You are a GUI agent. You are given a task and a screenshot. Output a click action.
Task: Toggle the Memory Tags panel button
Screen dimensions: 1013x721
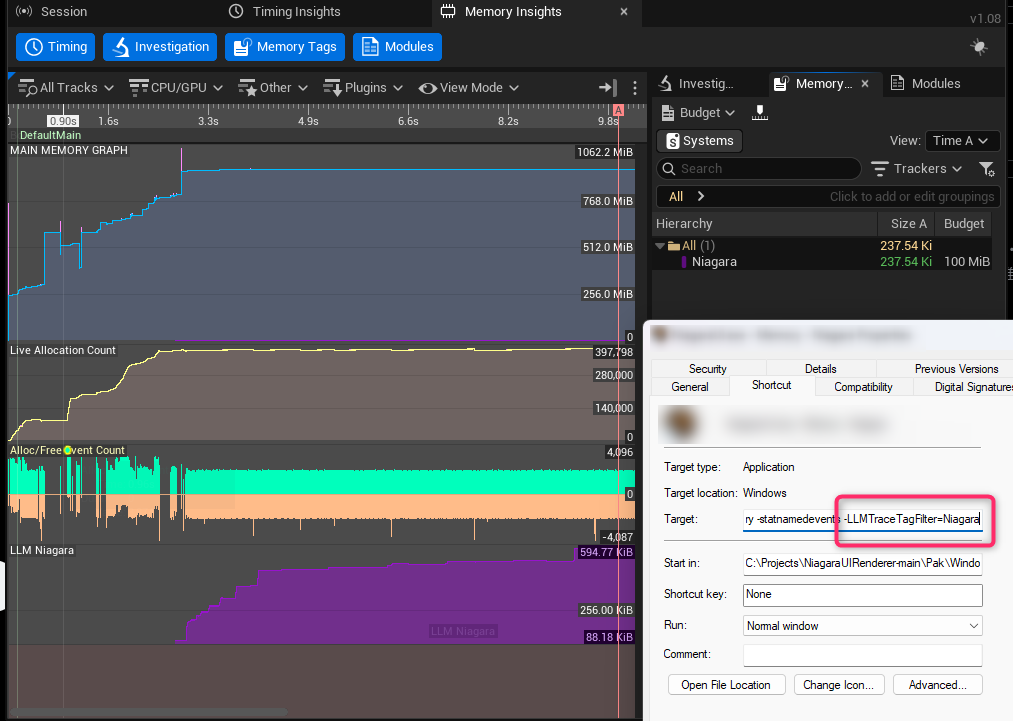tap(285, 47)
